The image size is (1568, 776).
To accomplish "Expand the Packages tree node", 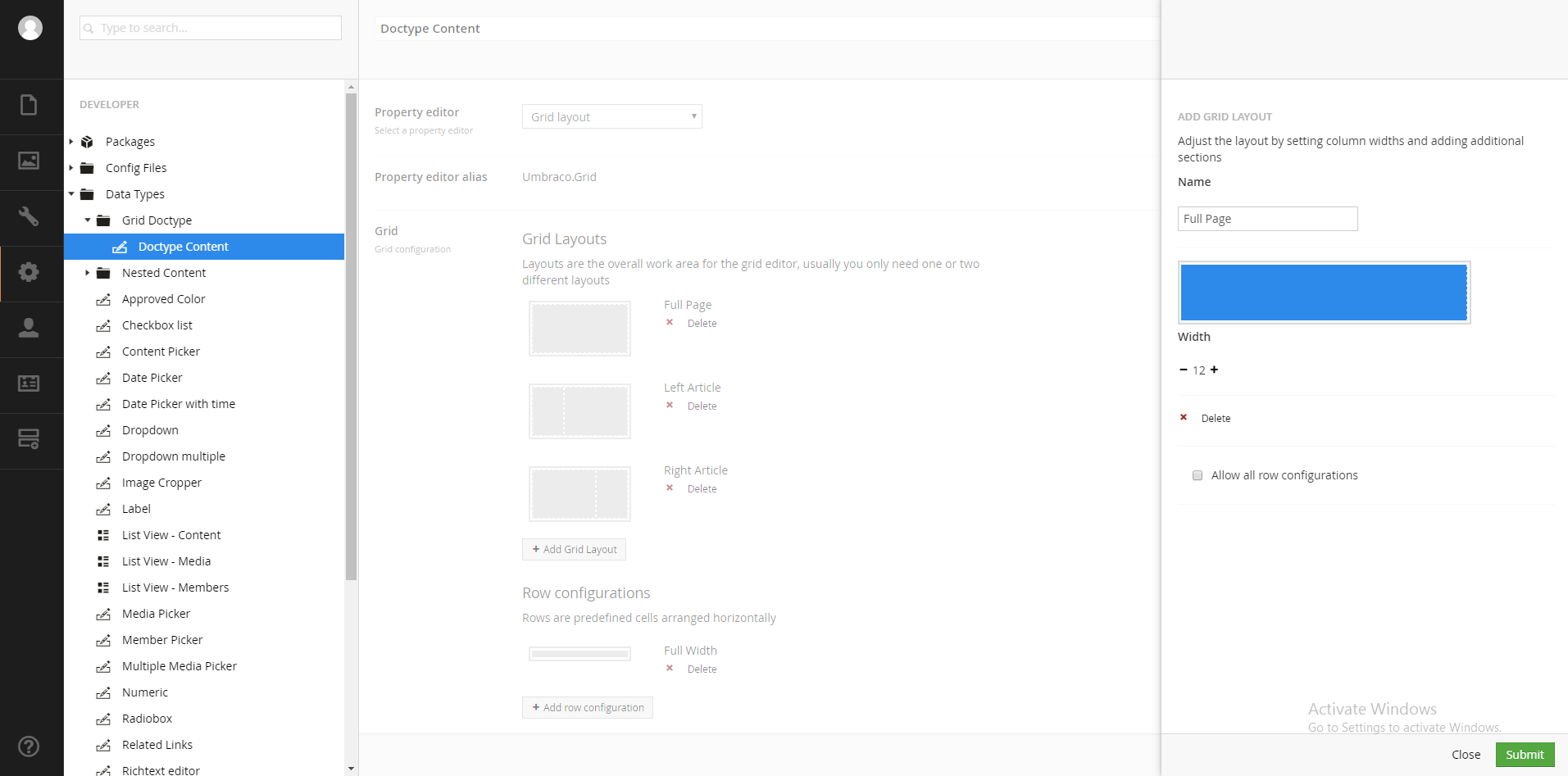I will (x=71, y=142).
